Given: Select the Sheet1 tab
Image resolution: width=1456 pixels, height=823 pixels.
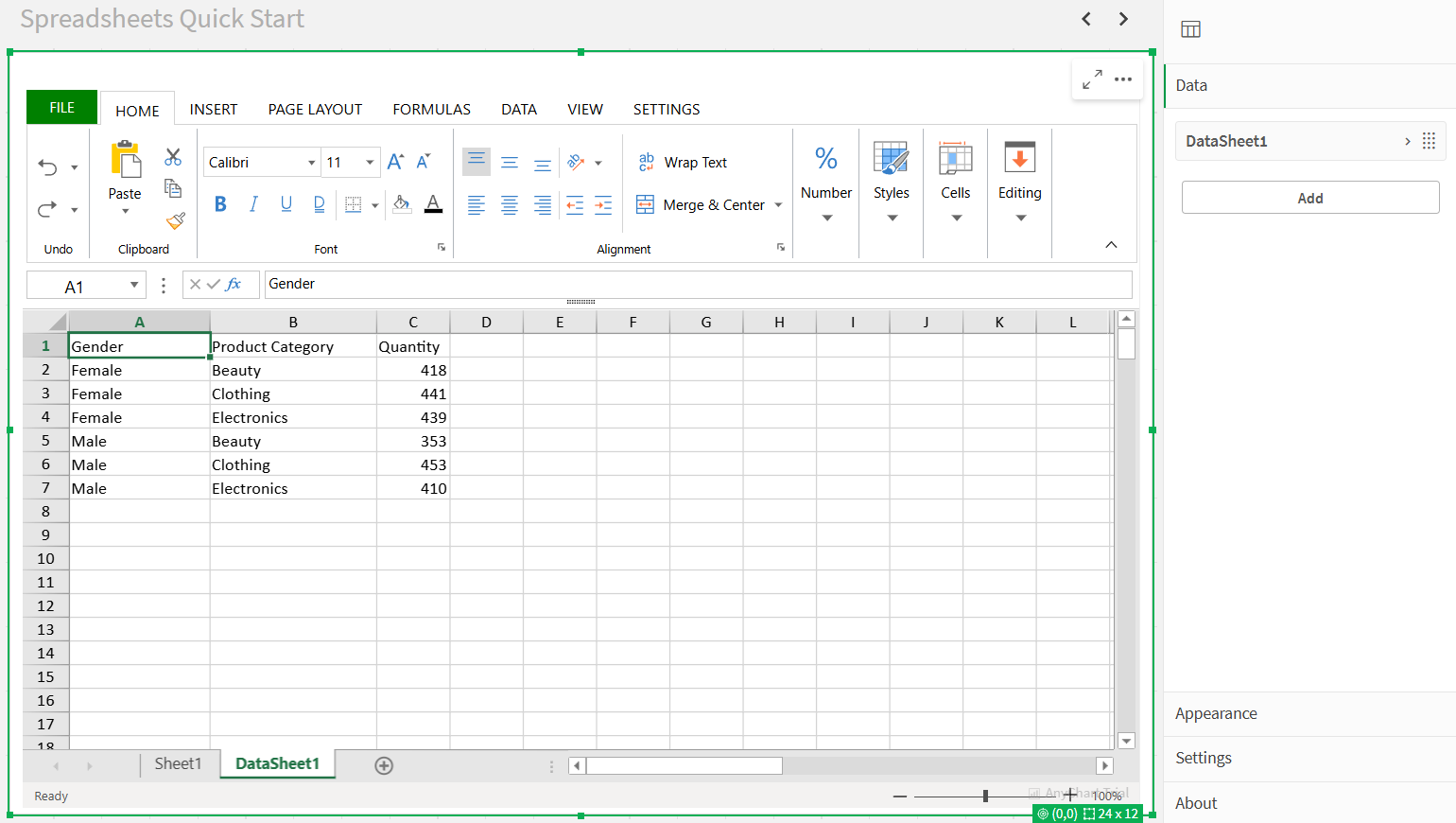Looking at the screenshot, I should pos(178,763).
